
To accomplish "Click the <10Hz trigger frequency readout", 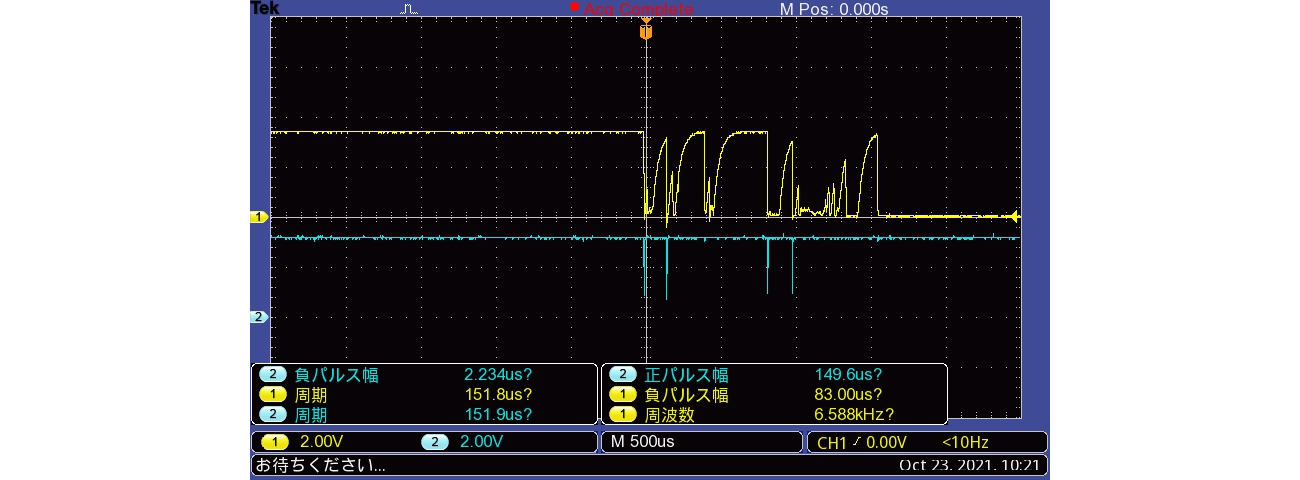I will tap(966, 442).
